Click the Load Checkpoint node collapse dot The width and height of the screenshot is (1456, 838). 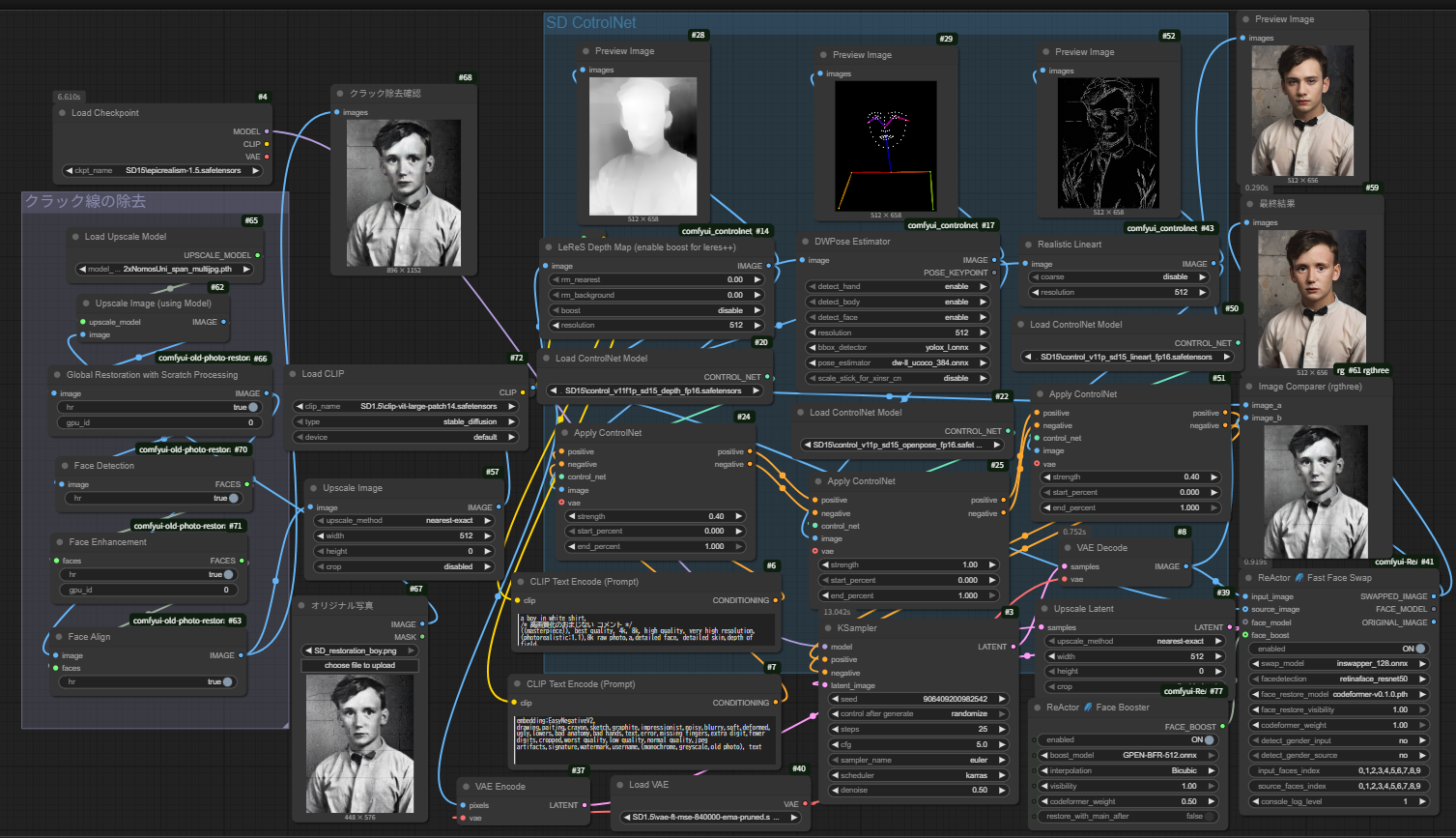(62, 113)
